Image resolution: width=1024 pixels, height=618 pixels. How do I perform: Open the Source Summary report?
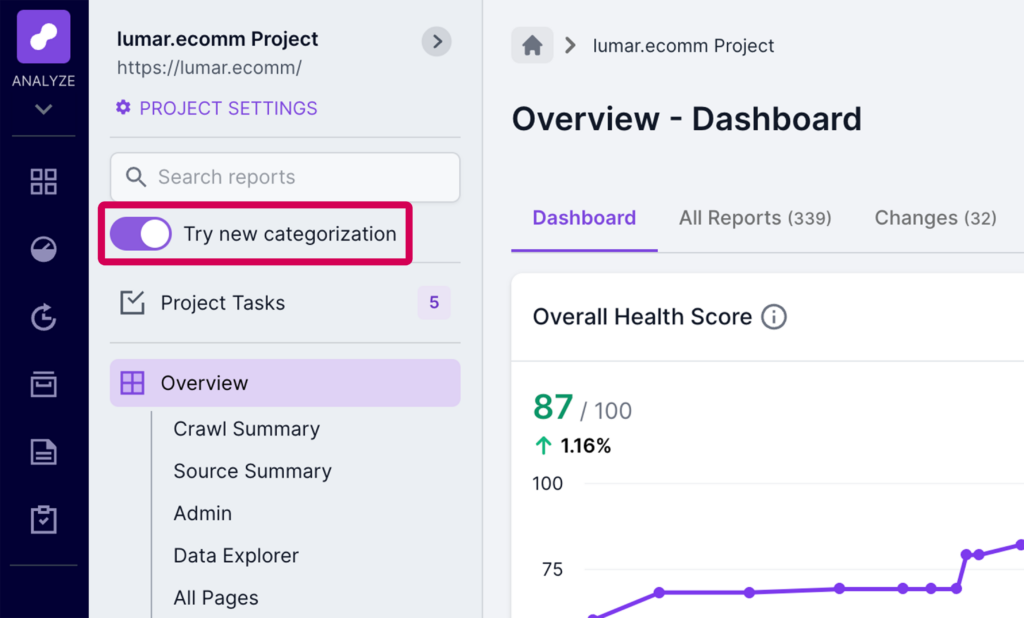point(253,471)
